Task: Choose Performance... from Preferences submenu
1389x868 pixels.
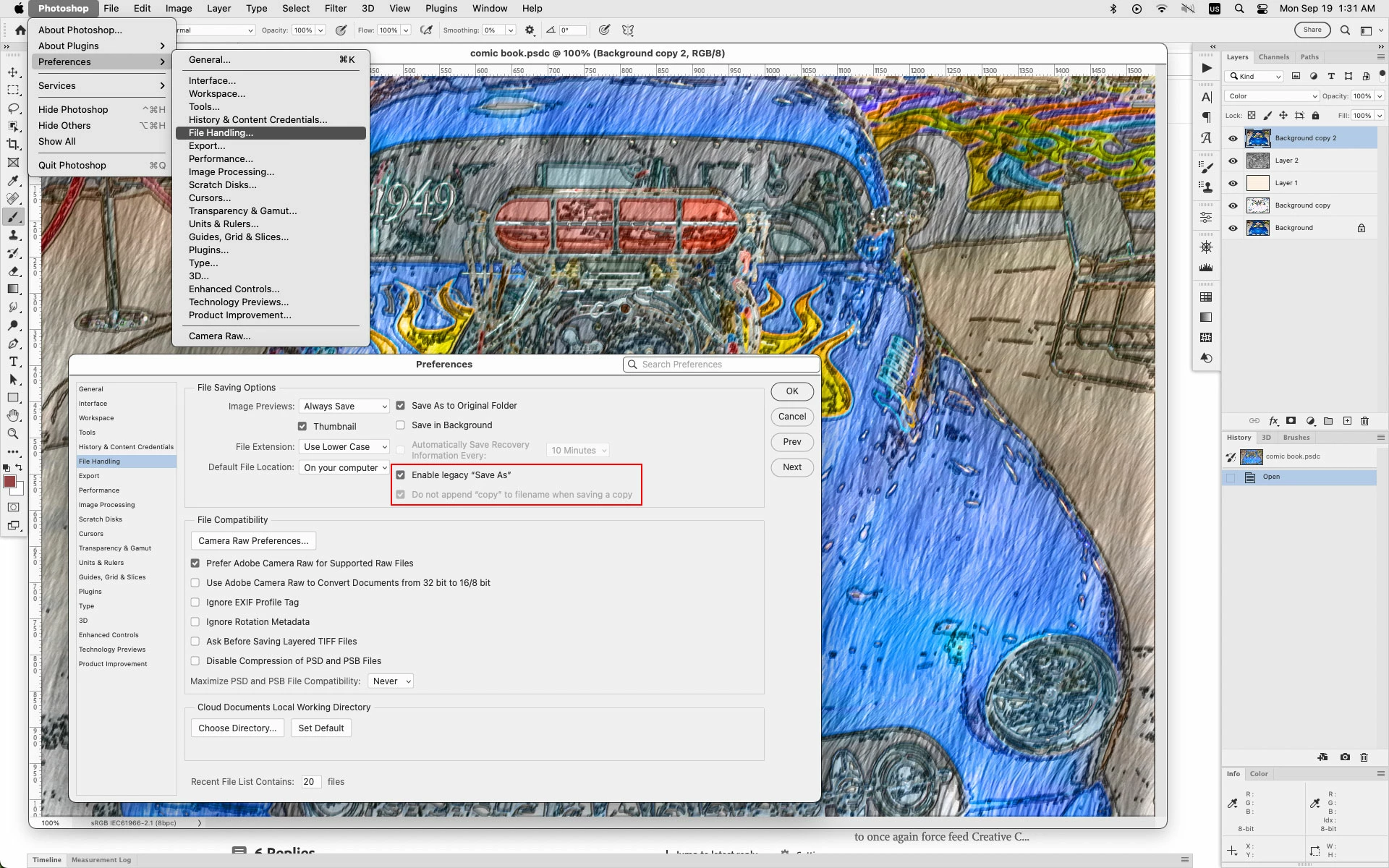Action: pyautogui.click(x=221, y=159)
